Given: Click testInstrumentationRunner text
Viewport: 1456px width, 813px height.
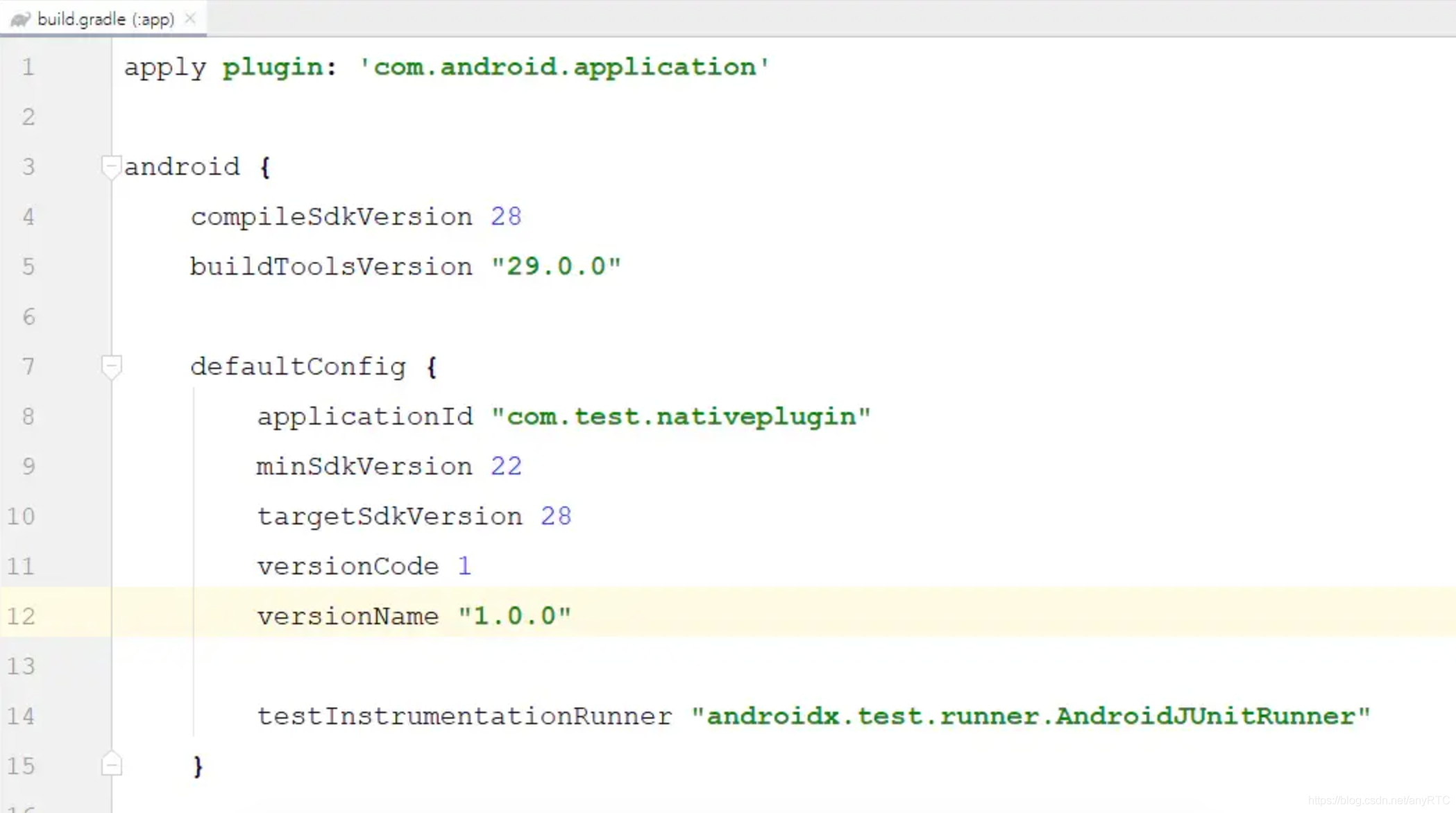Looking at the screenshot, I should coord(464,717).
